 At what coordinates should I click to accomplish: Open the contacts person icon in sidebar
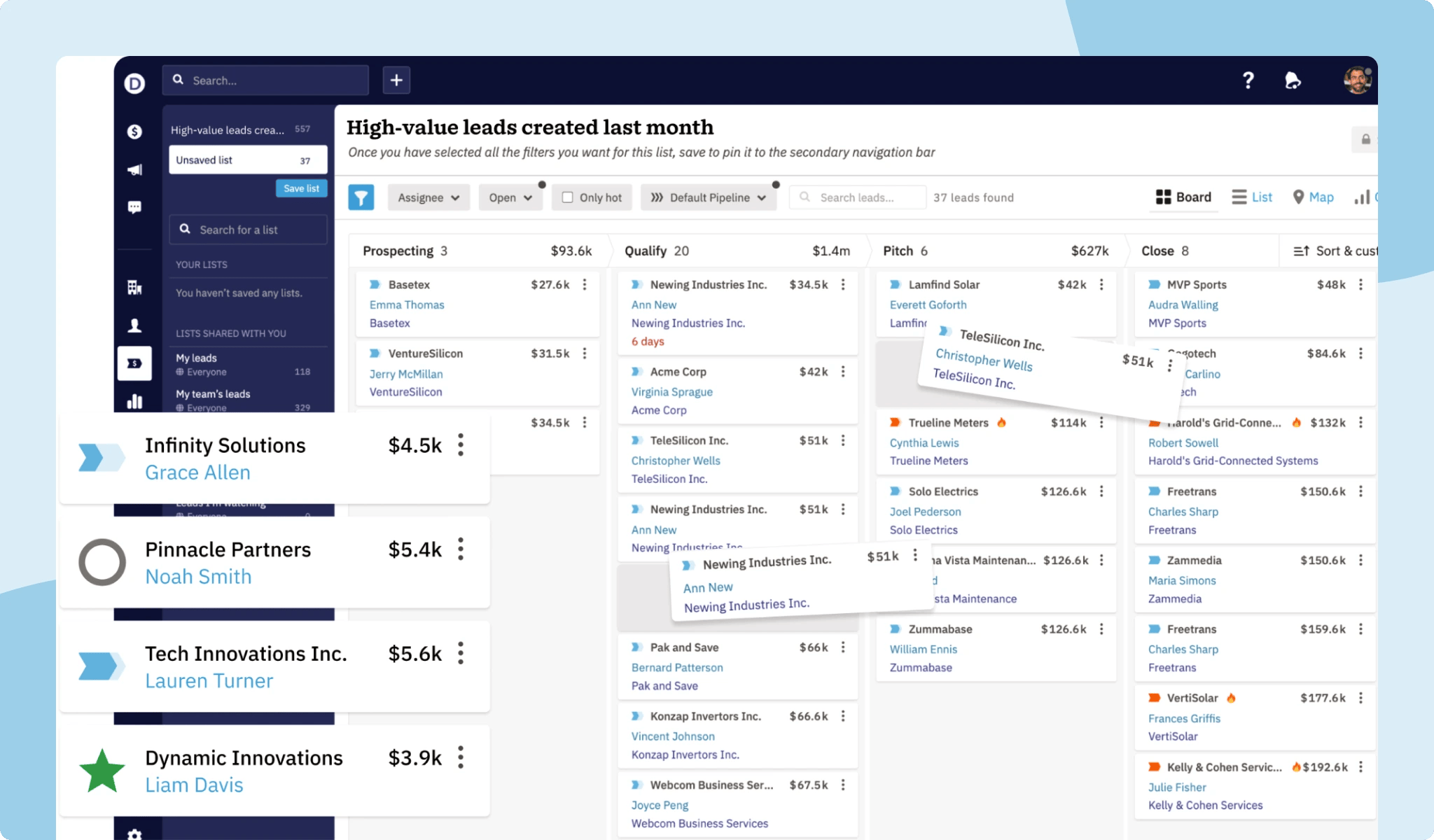click(134, 324)
